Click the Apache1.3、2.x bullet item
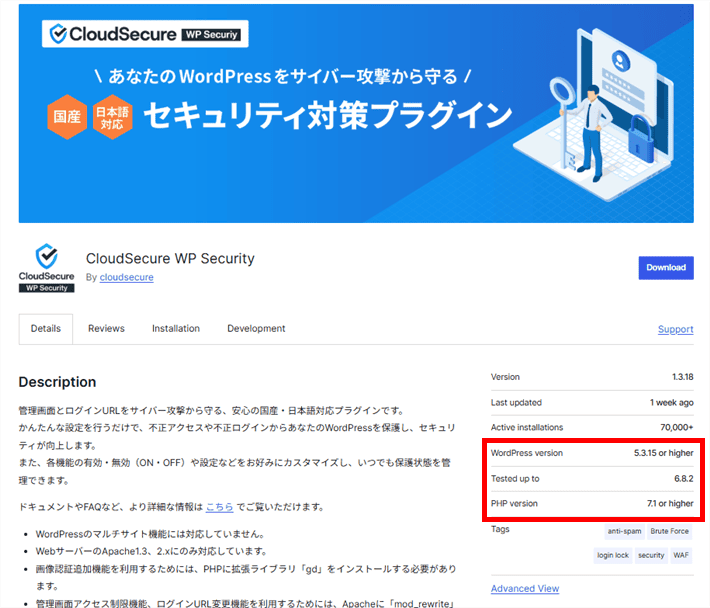Screen dimensions: 710x608 click(151, 551)
